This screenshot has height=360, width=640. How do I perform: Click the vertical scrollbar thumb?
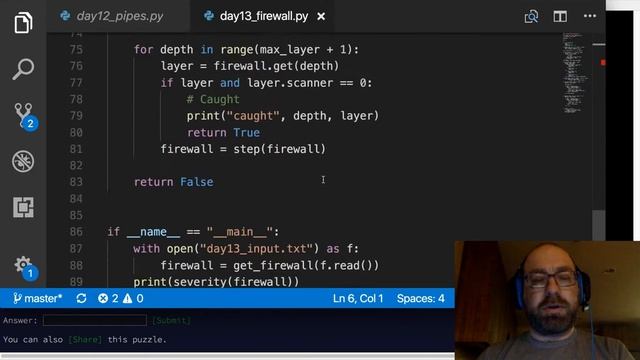[x=598, y=225]
